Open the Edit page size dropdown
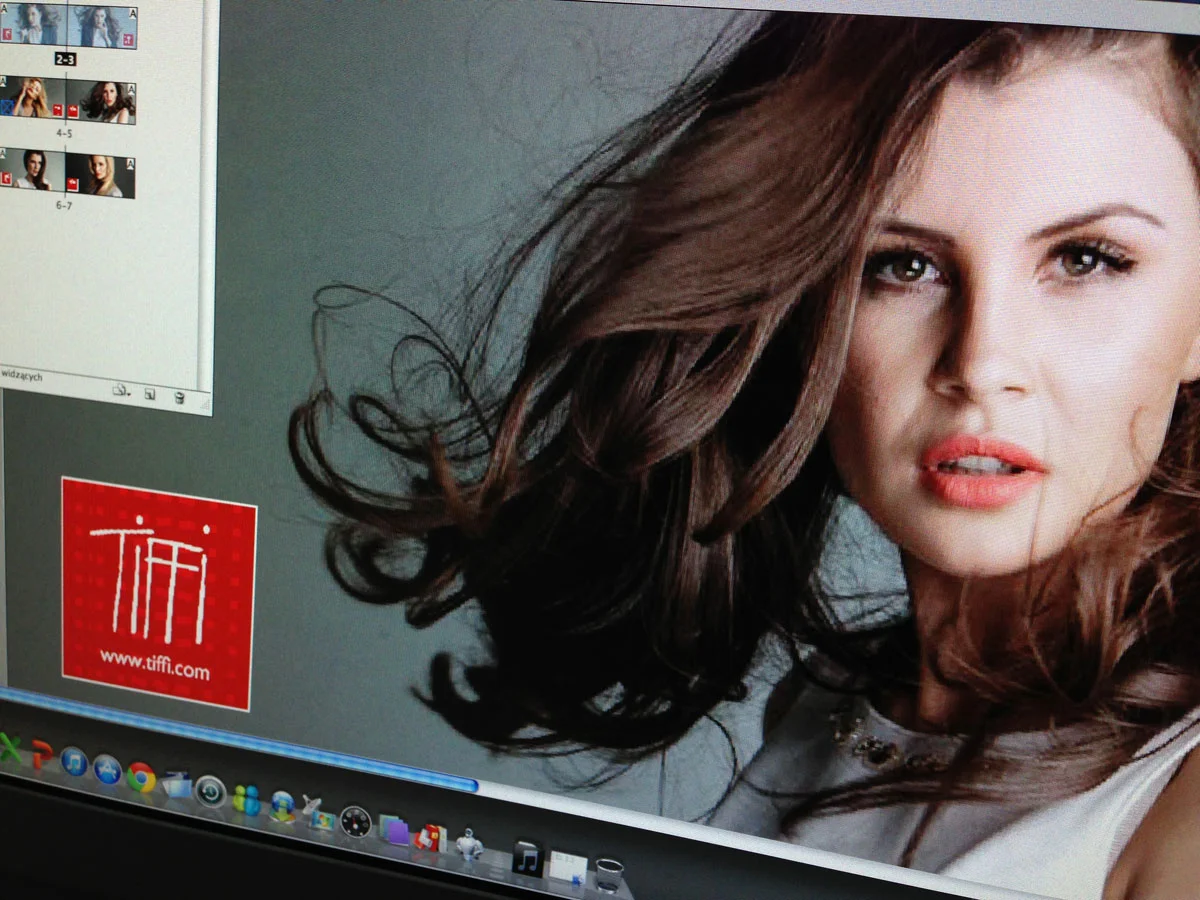 [x=121, y=391]
